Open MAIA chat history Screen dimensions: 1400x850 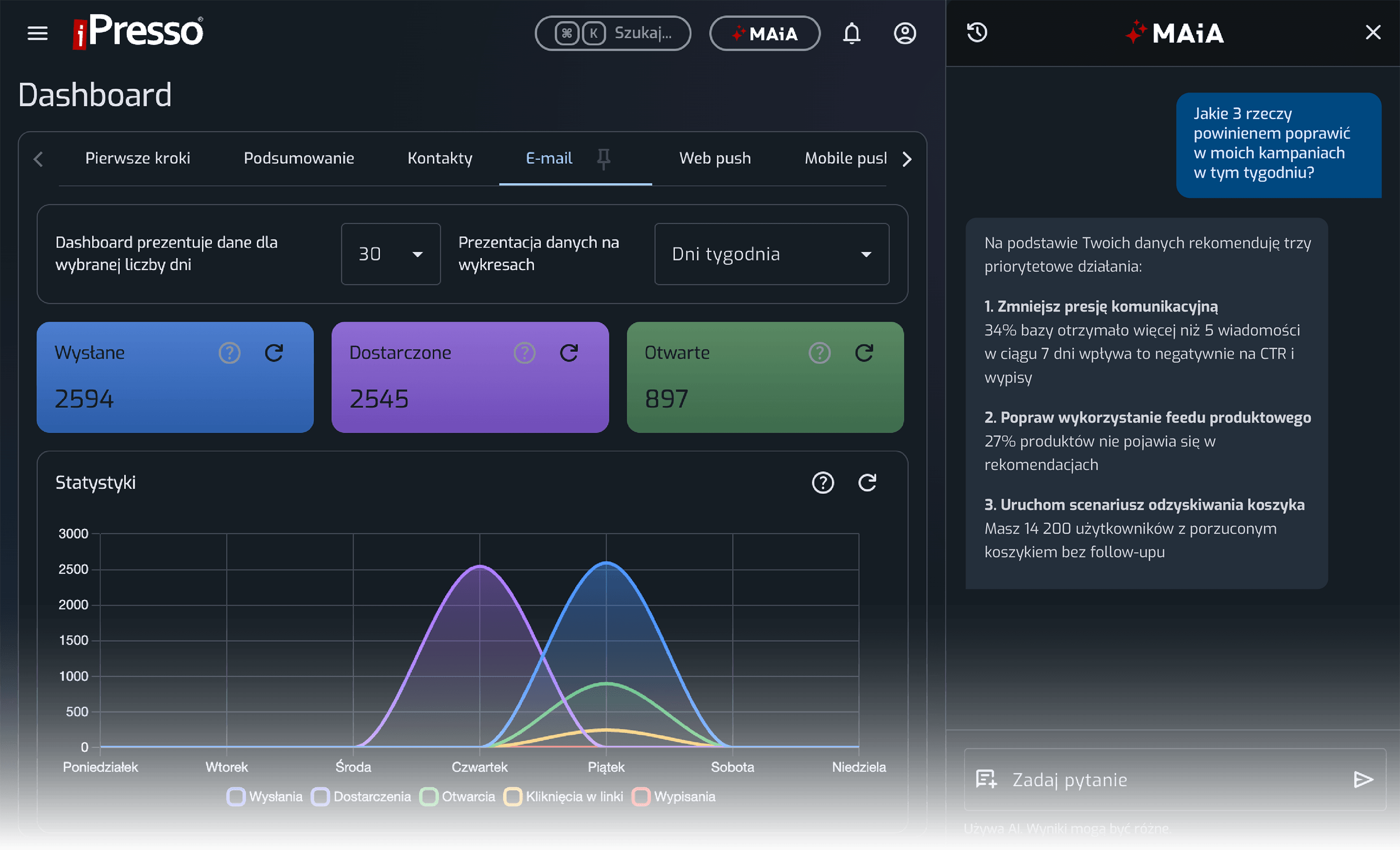pos(977,33)
